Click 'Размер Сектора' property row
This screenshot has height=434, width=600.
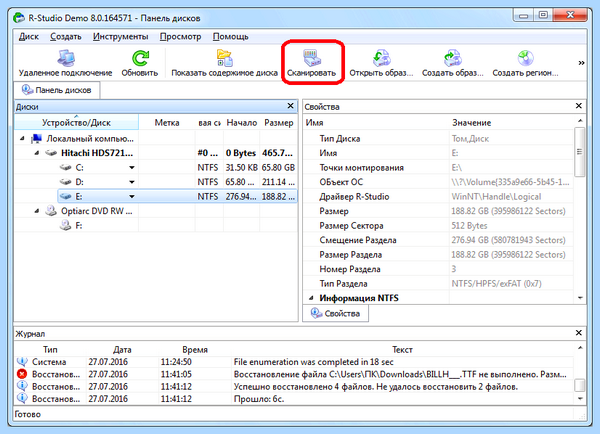pos(439,225)
